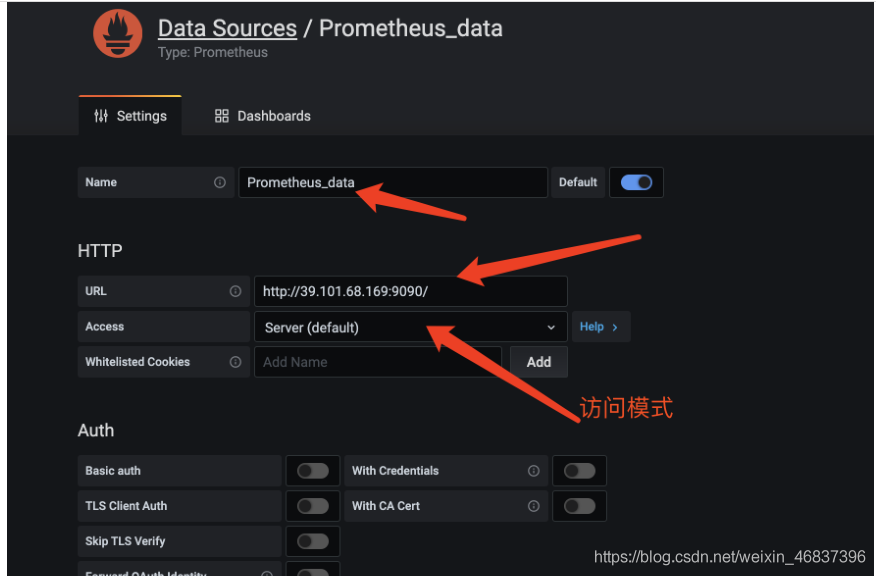Click the Settings sliders icon
The width and height of the screenshot is (876, 576).
pos(101,116)
